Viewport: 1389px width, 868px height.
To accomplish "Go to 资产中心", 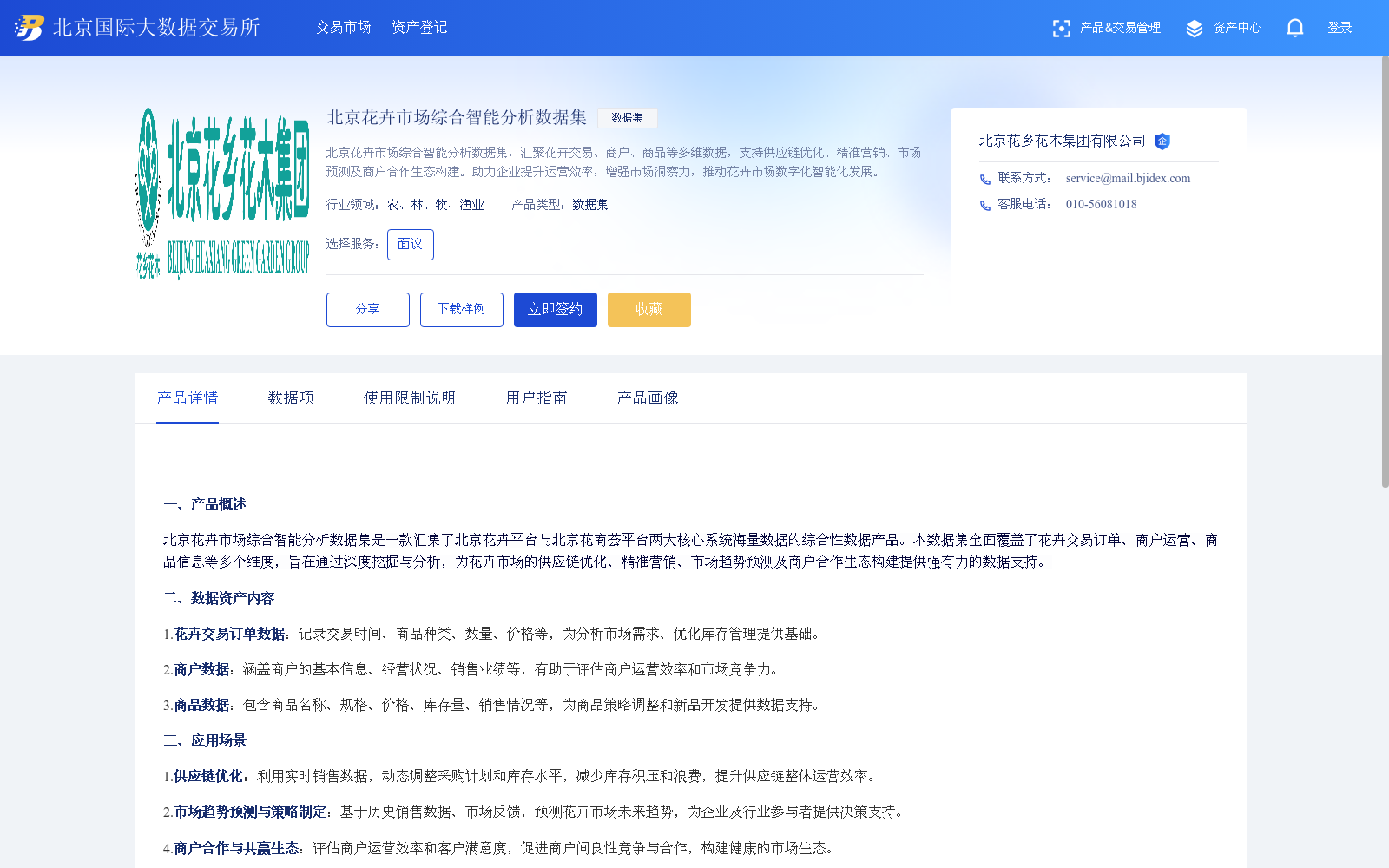I will pos(1237,28).
